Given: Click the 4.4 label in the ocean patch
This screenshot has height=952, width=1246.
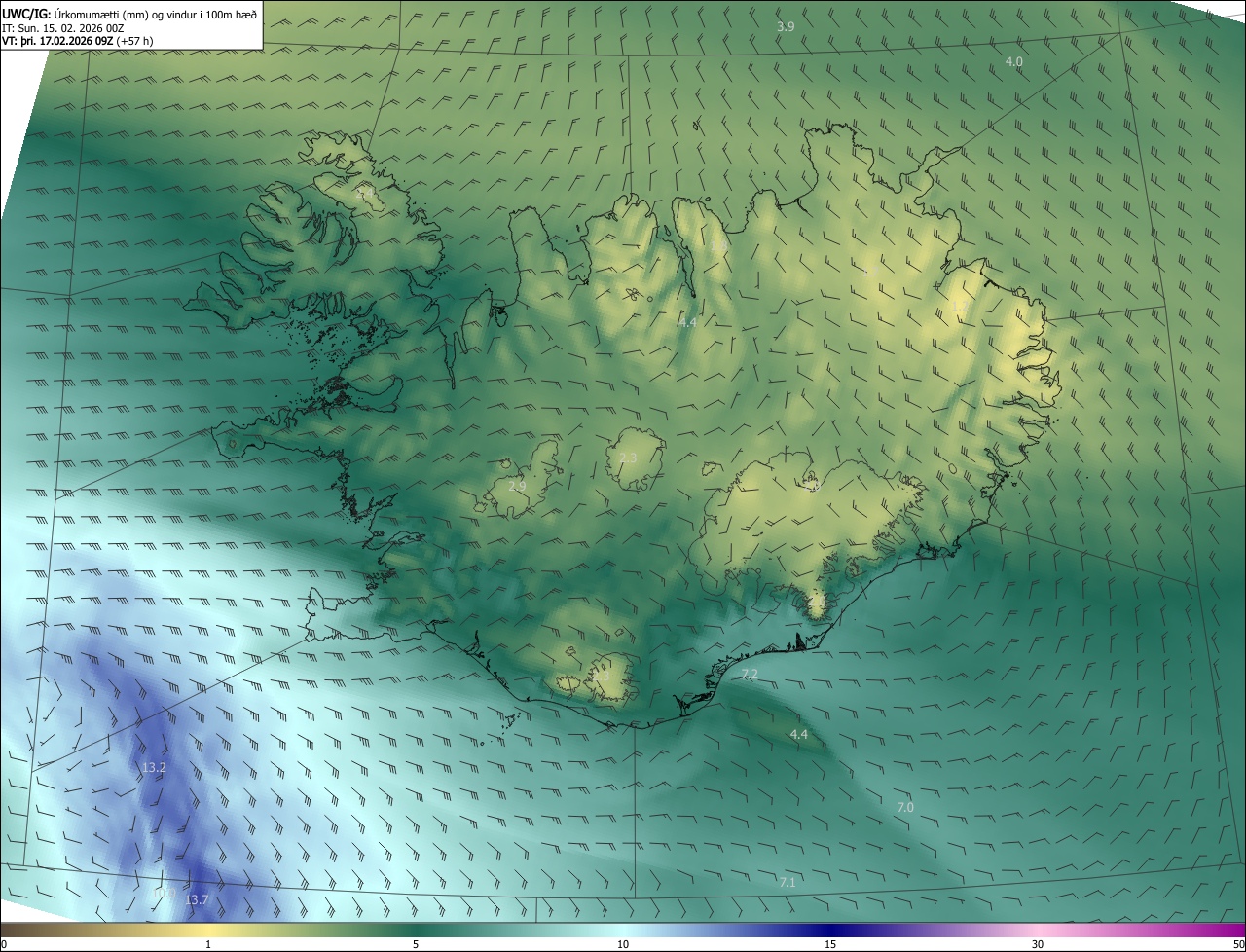Looking at the screenshot, I should pyautogui.click(x=799, y=734).
